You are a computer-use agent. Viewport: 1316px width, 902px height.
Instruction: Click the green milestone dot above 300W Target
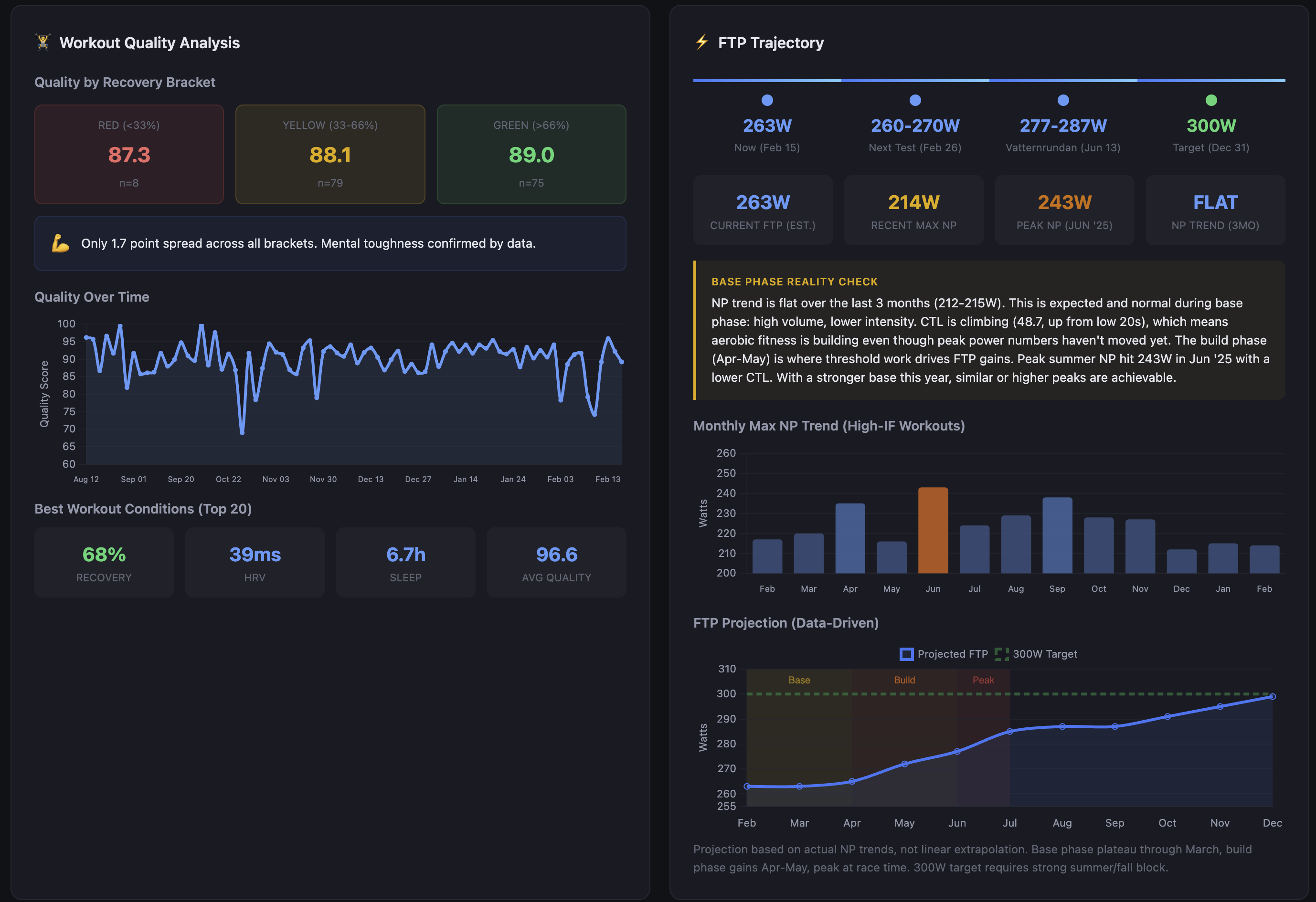pyautogui.click(x=1211, y=100)
